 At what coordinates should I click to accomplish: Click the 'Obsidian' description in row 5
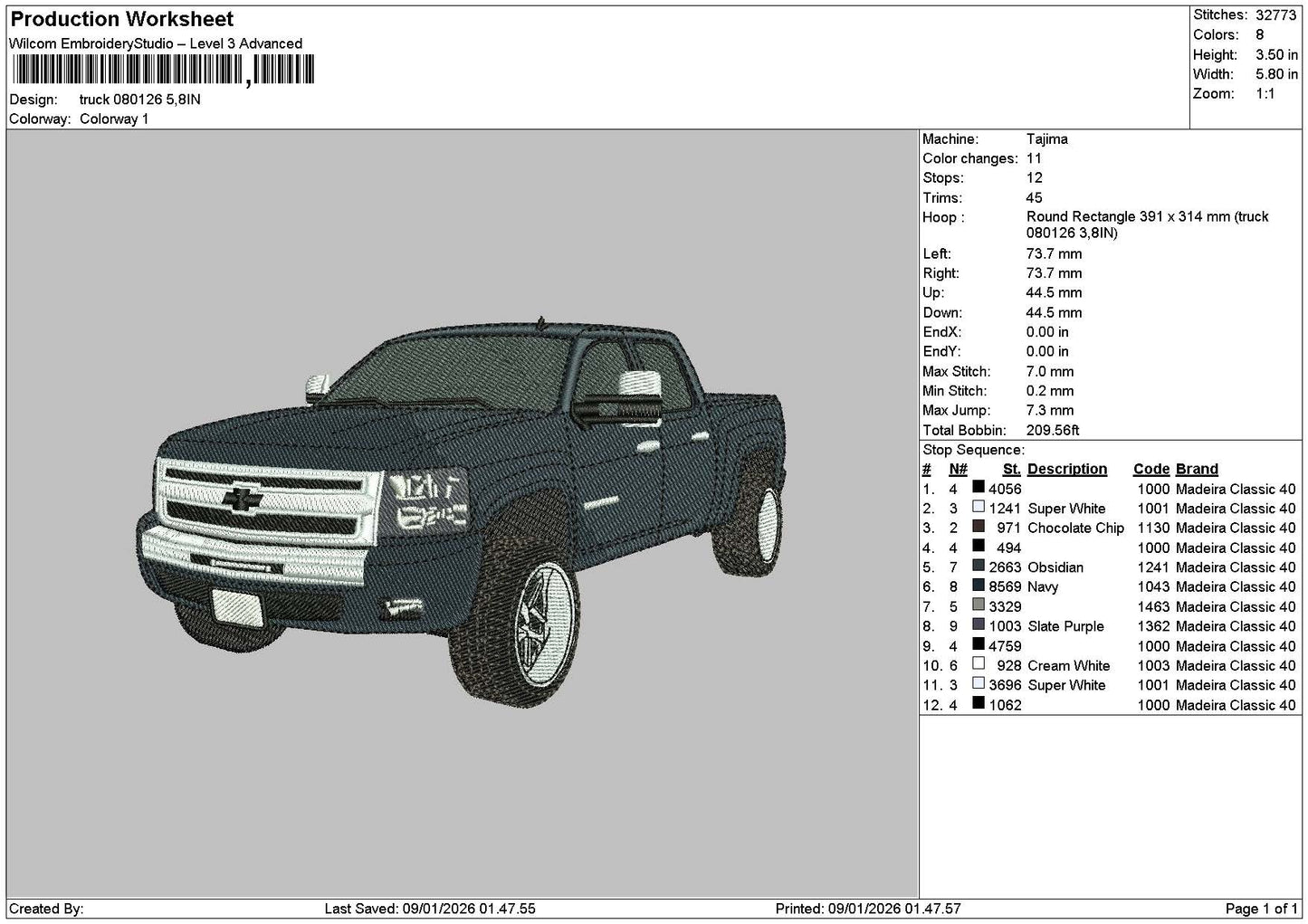[x=1055, y=567]
